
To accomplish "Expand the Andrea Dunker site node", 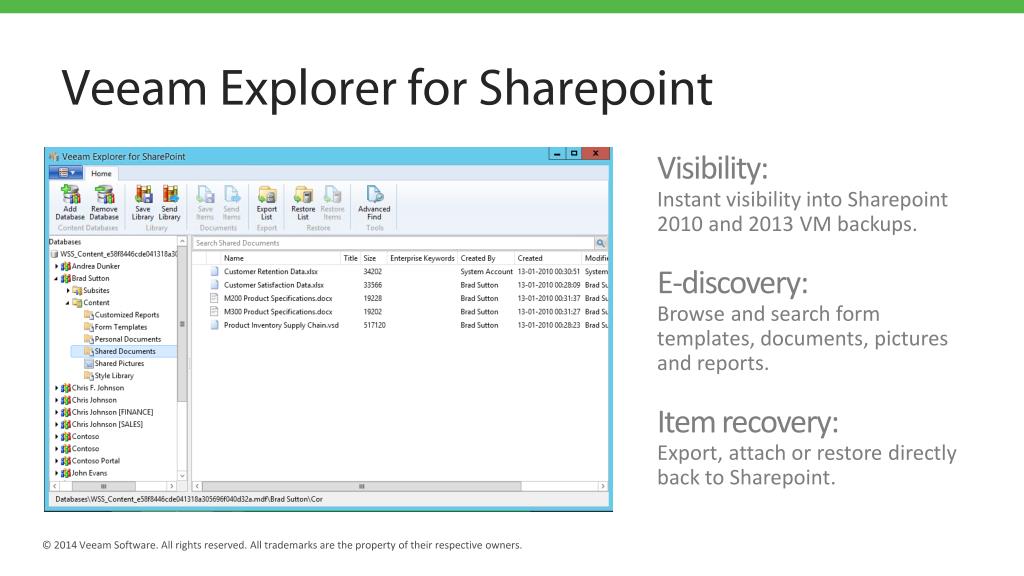I will 56,266.
